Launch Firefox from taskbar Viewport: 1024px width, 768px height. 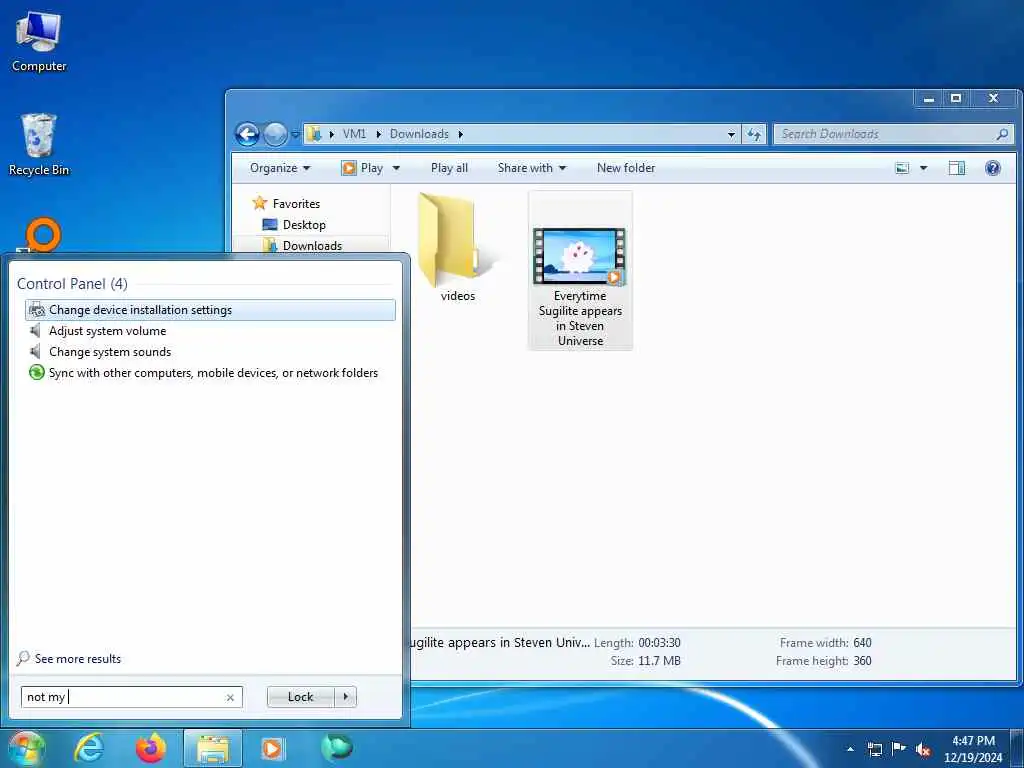point(151,748)
